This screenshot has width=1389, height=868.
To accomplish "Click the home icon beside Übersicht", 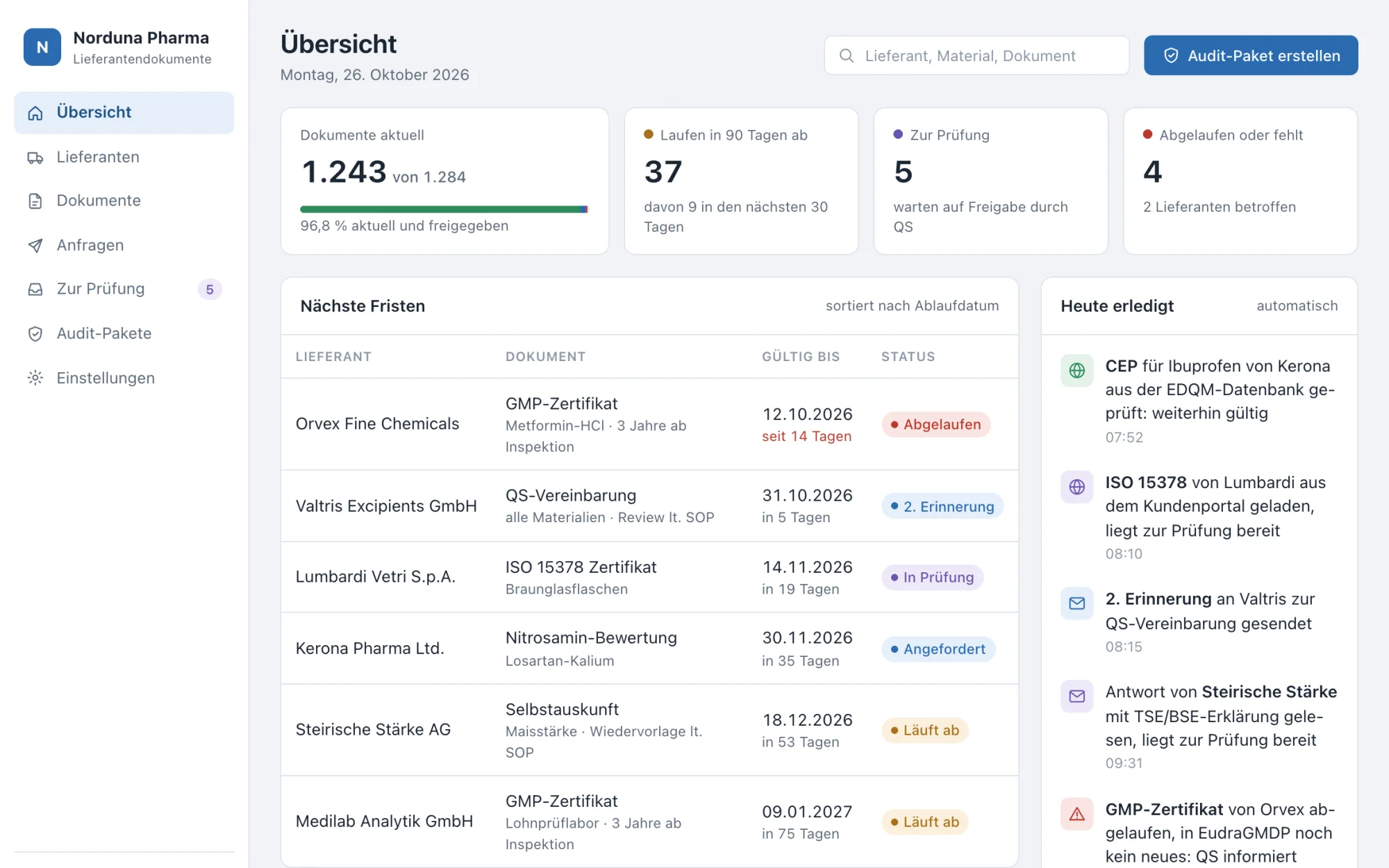I will 35,112.
